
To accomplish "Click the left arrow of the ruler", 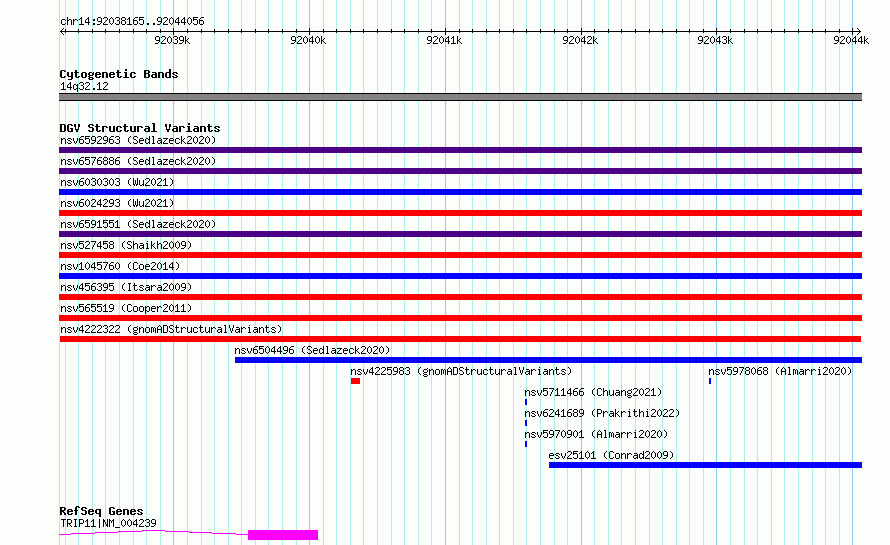I will pos(62,31).
